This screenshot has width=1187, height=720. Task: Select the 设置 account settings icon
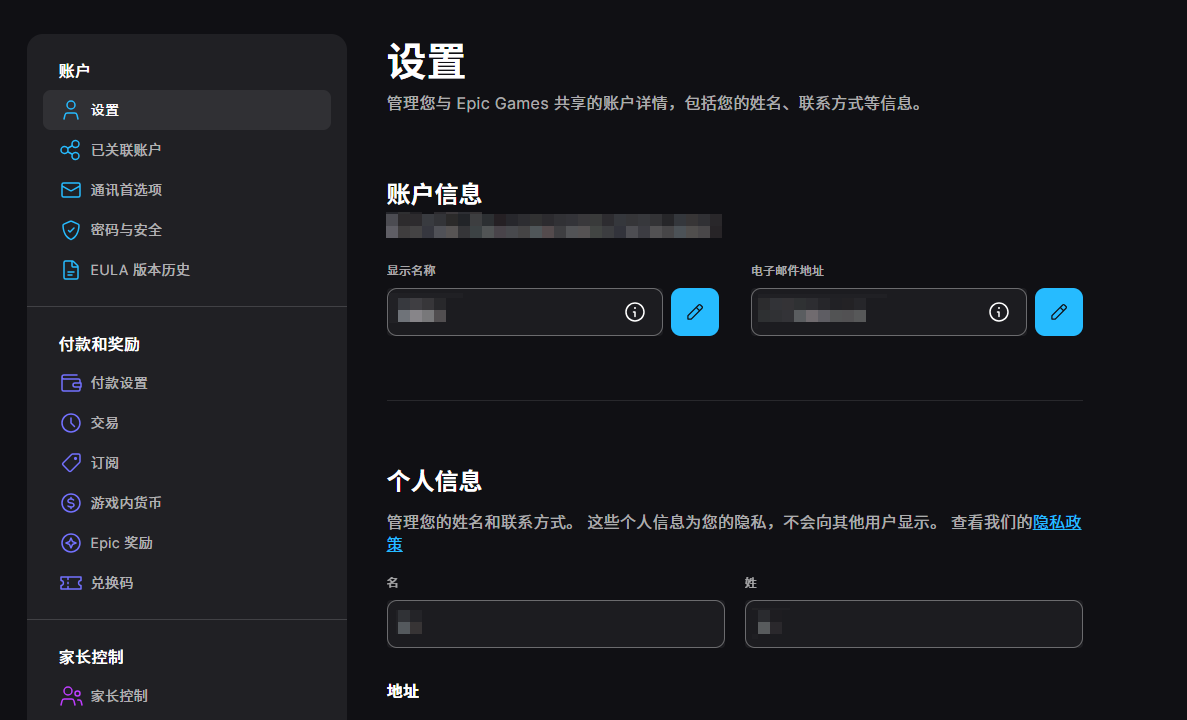coord(70,110)
